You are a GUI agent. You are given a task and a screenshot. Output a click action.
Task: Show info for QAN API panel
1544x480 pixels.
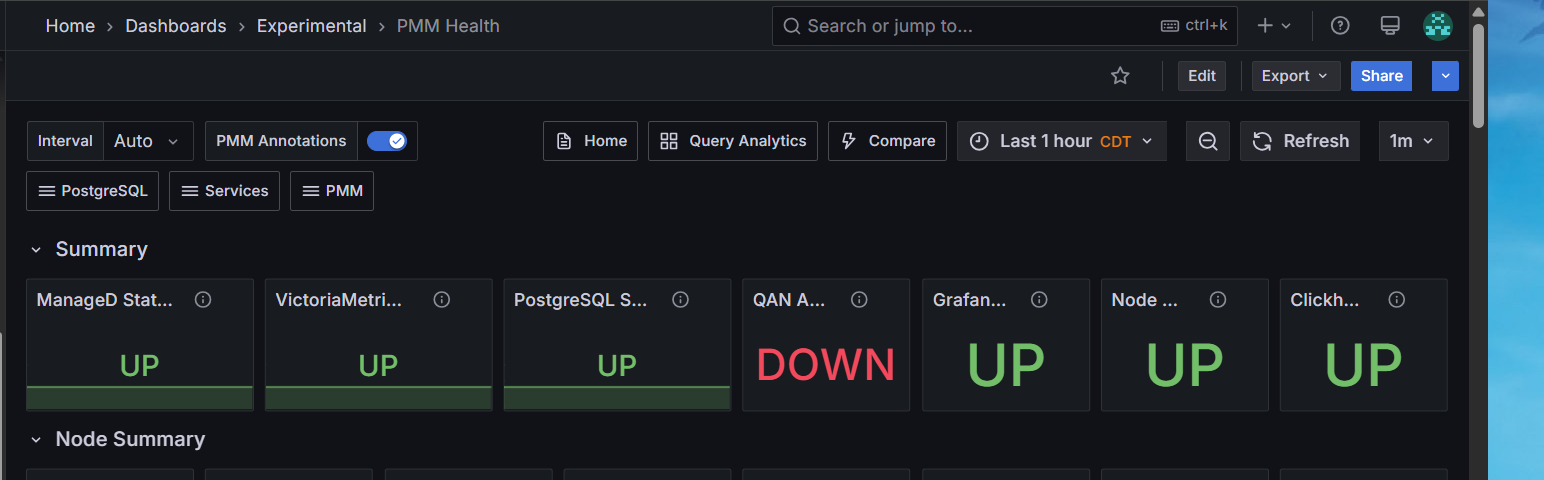coord(859,299)
